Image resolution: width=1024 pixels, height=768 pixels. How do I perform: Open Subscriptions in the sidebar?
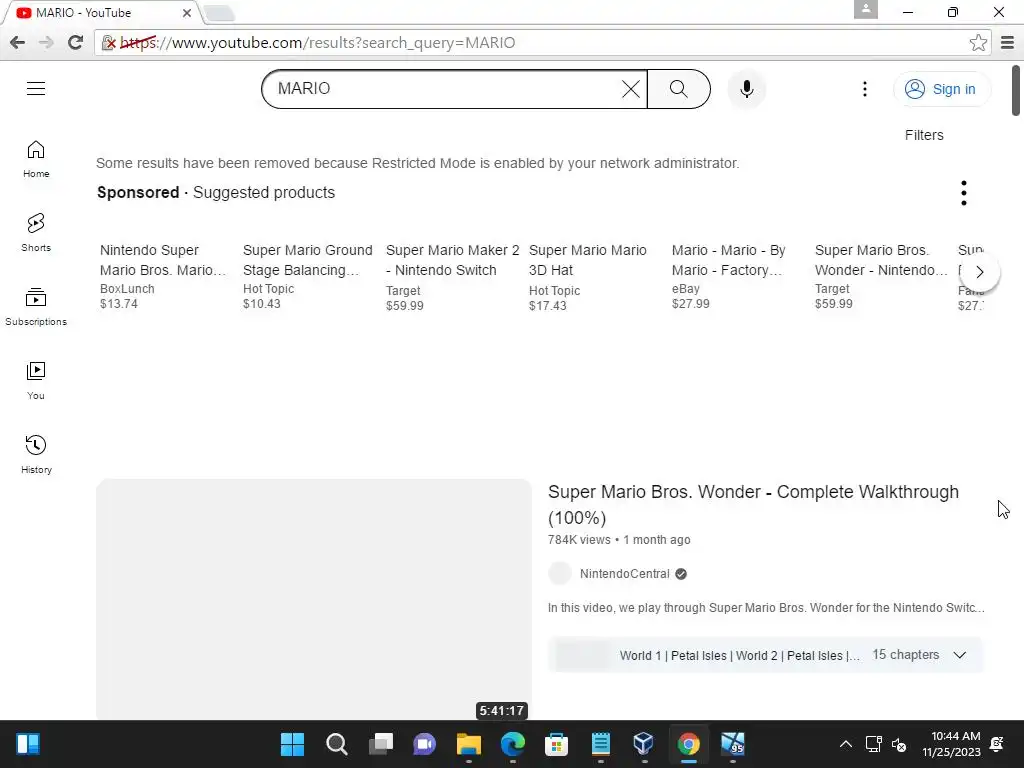[x=36, y=306]
